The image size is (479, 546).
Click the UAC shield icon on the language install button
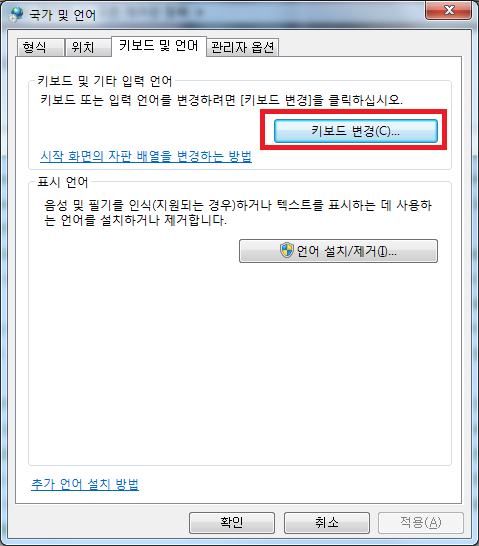click(286, 250)
